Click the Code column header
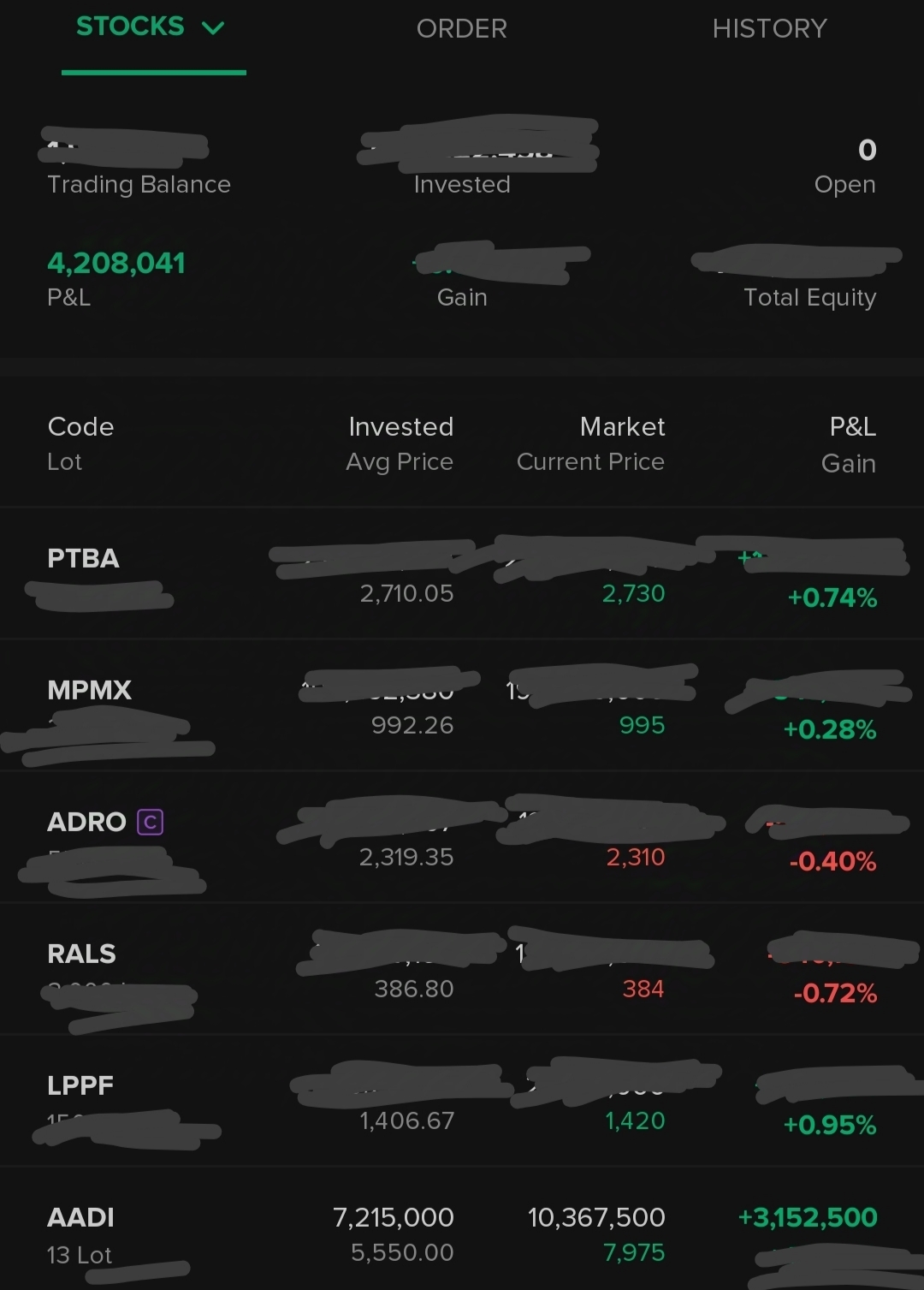The width and height of the screenshot is (924, 1290). (x=80, y=427)
